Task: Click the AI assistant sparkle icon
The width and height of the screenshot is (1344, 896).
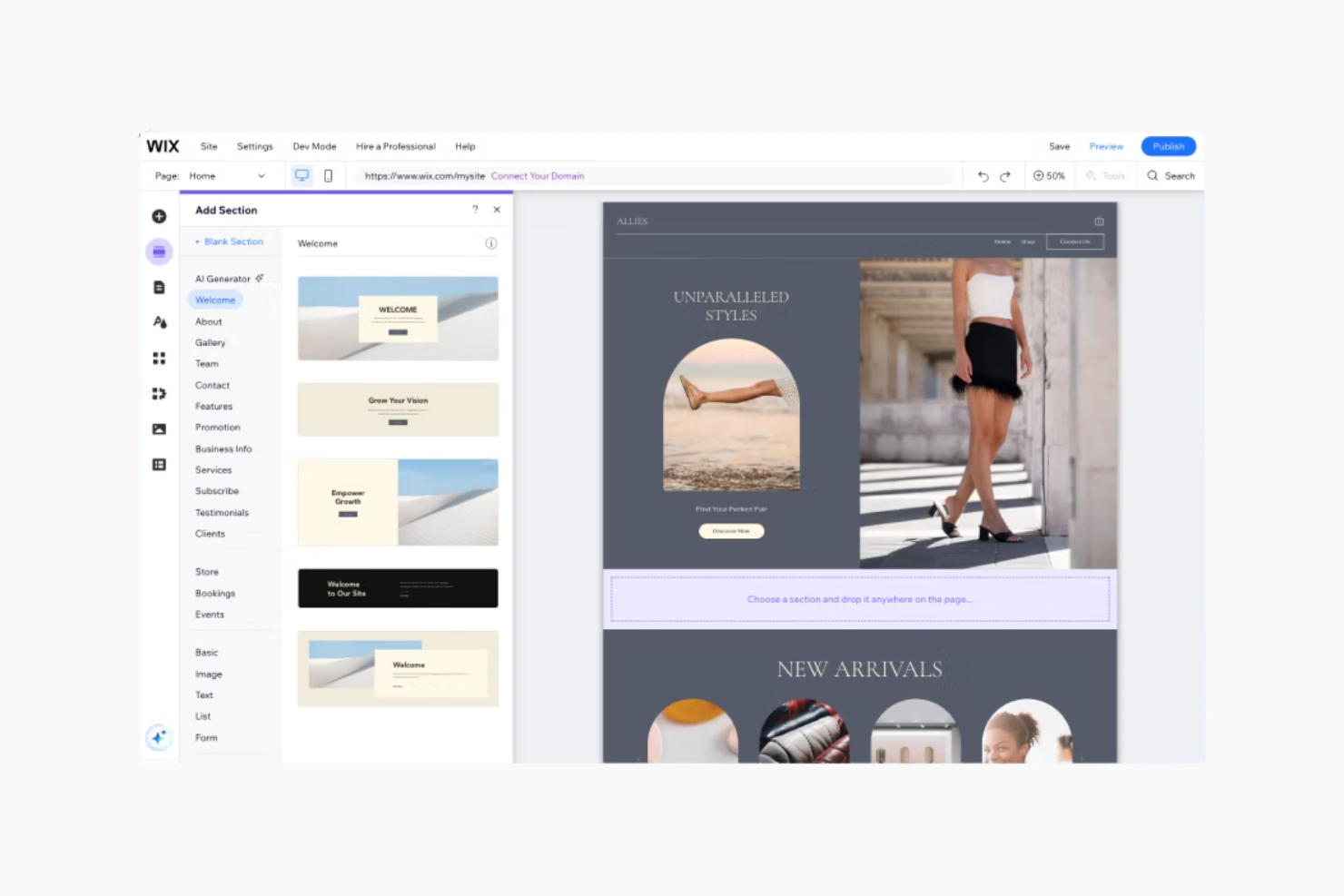Action: tap(159, 737)
